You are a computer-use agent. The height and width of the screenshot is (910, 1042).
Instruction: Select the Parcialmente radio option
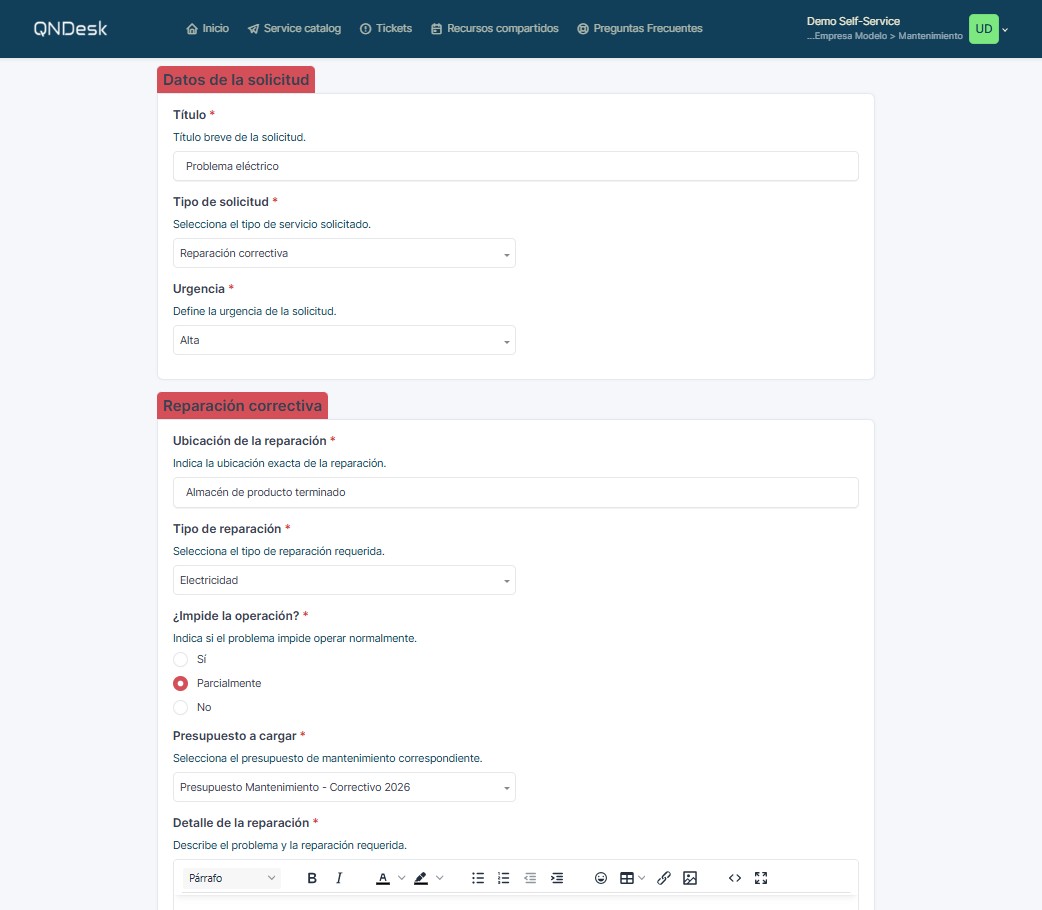[x=180, y=683]
